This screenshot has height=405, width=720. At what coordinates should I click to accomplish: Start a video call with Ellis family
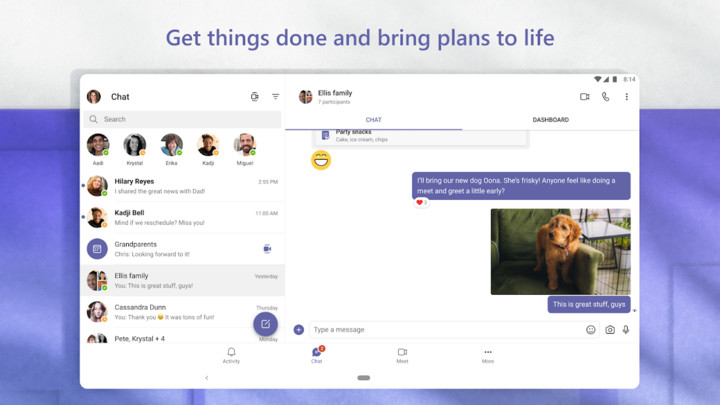pyautogui.click(x=585, y=97)
